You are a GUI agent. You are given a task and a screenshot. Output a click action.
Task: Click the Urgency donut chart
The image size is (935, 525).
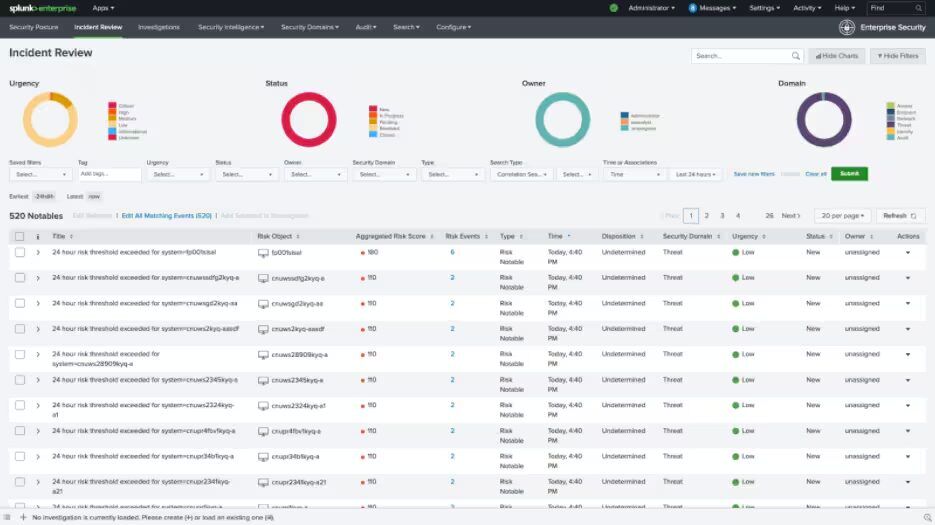coord(50,119)
